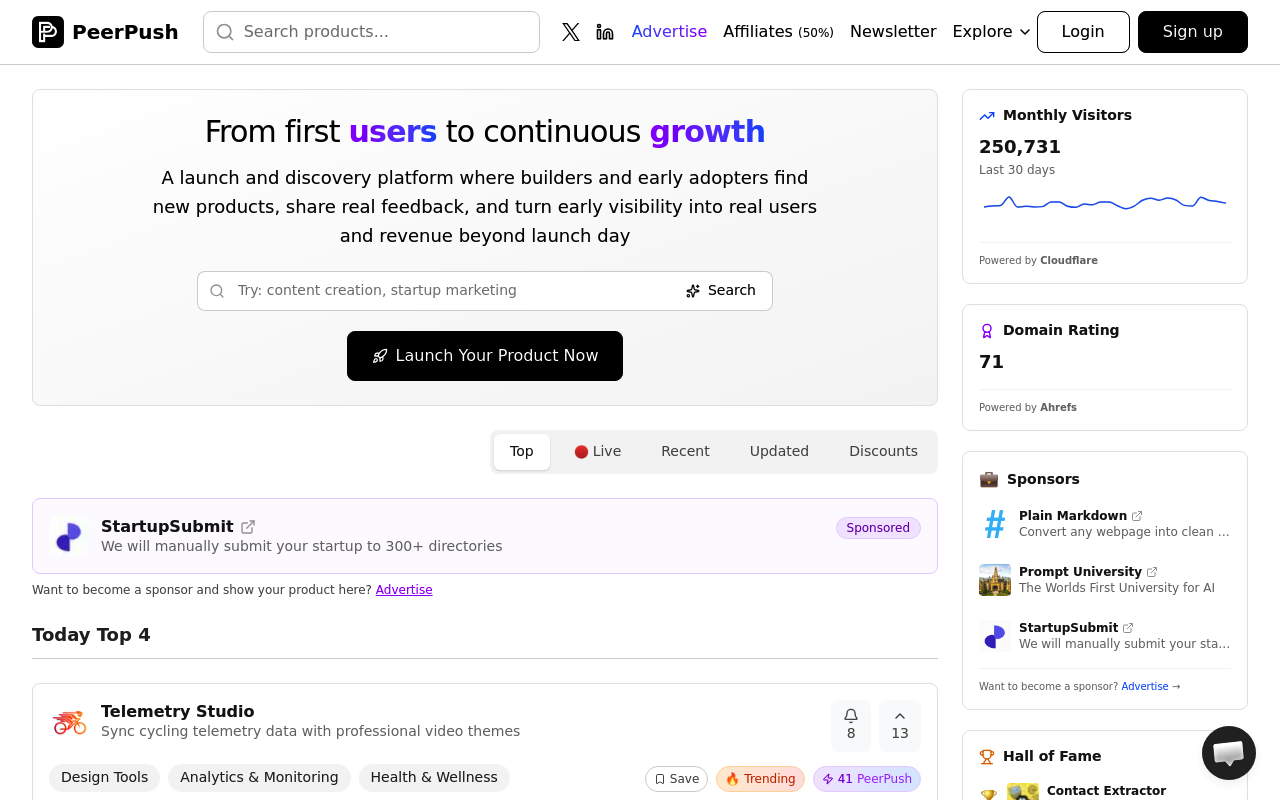Click the PeerPush logo icon

coord(48,32)
